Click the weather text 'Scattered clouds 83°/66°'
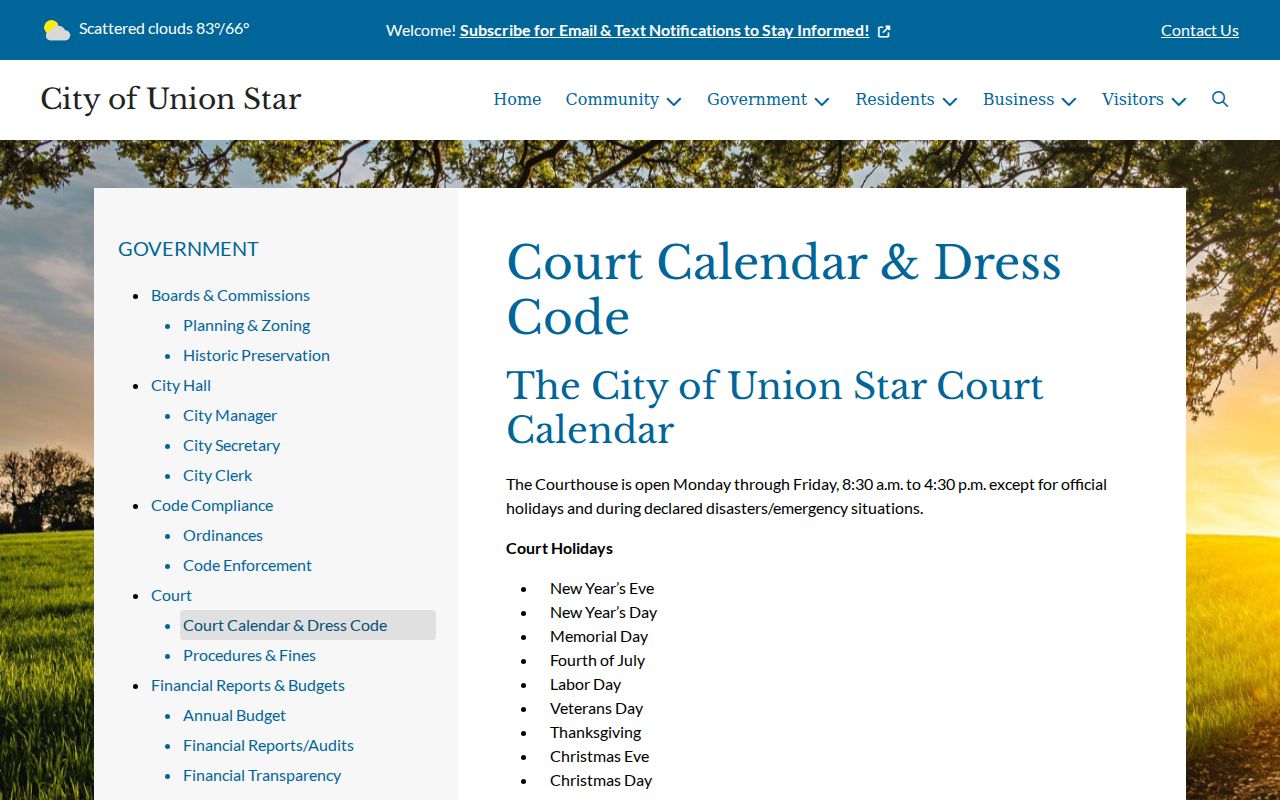Screen dimensions: 1280x800 (x=164, y=29)
